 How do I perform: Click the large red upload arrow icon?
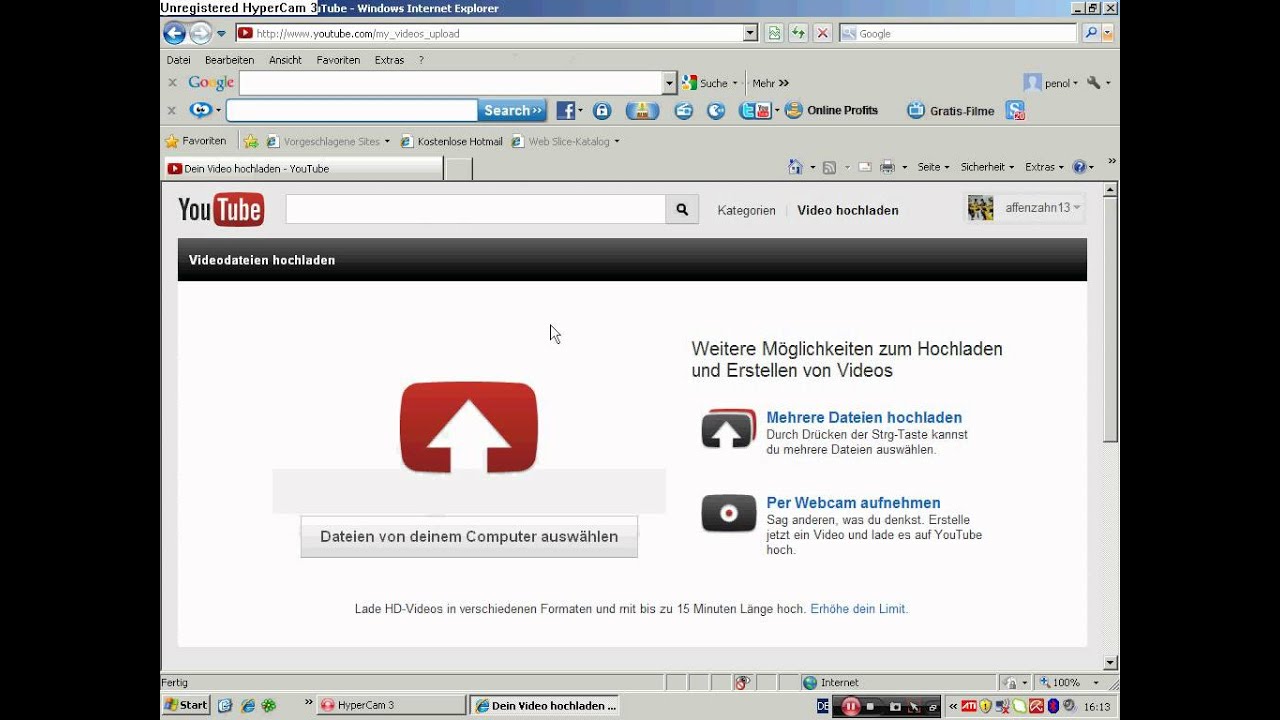point(469,426)
